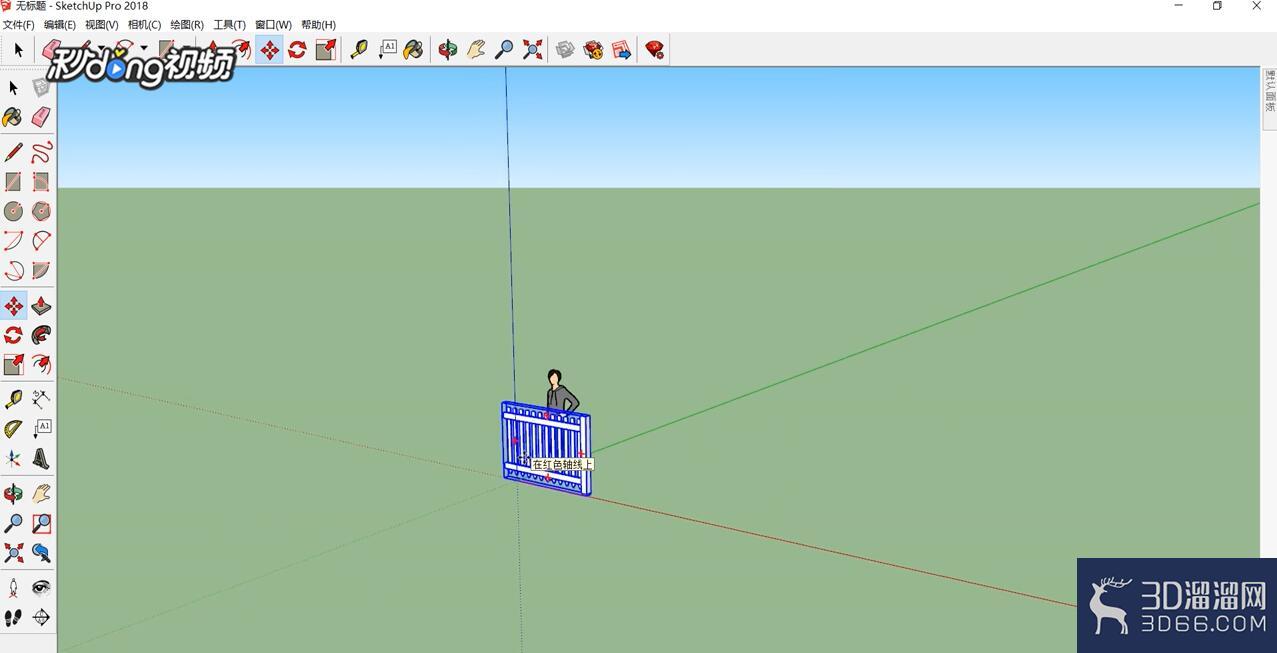The image size is (1277, 653).
Task: Select the Paint Bucket in the left toolset
Action: (13, 118)
